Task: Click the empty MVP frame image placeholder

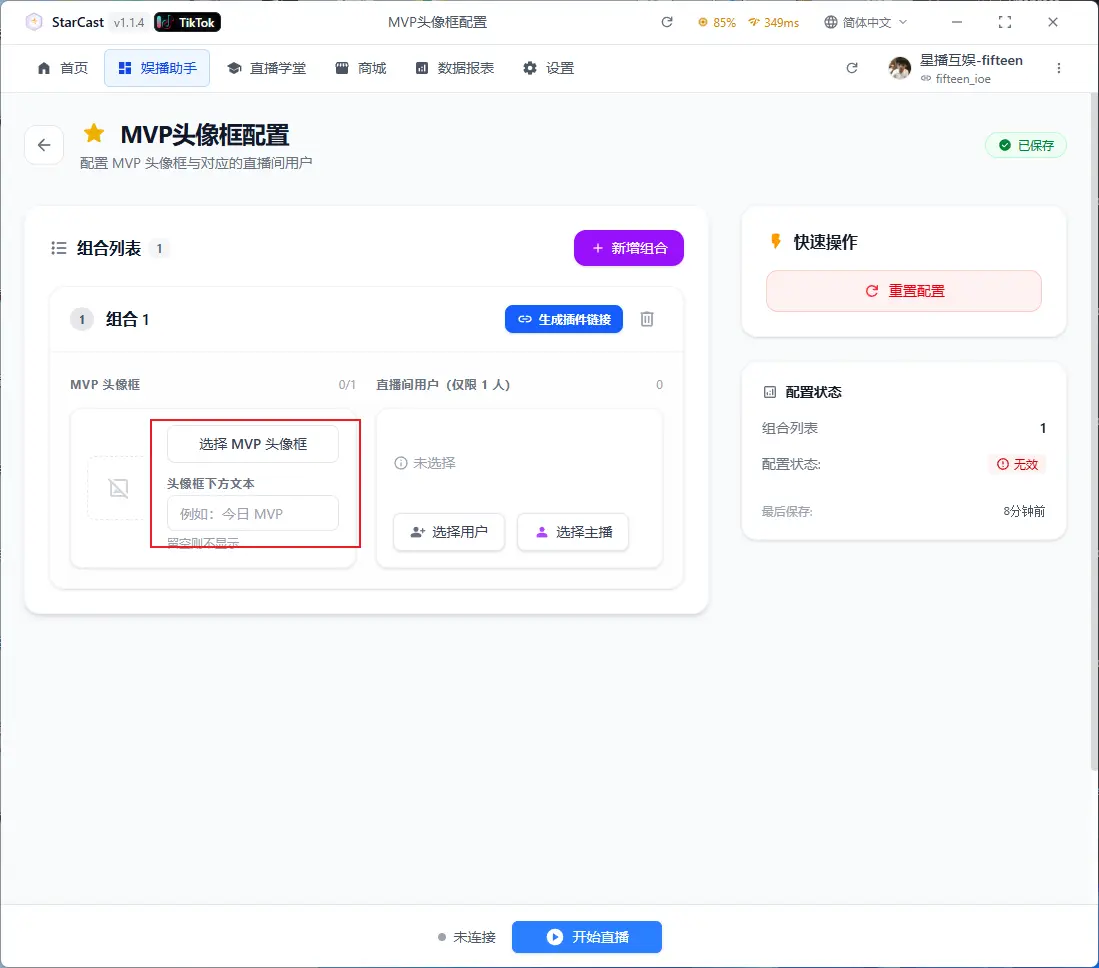Action: (118, 488)
